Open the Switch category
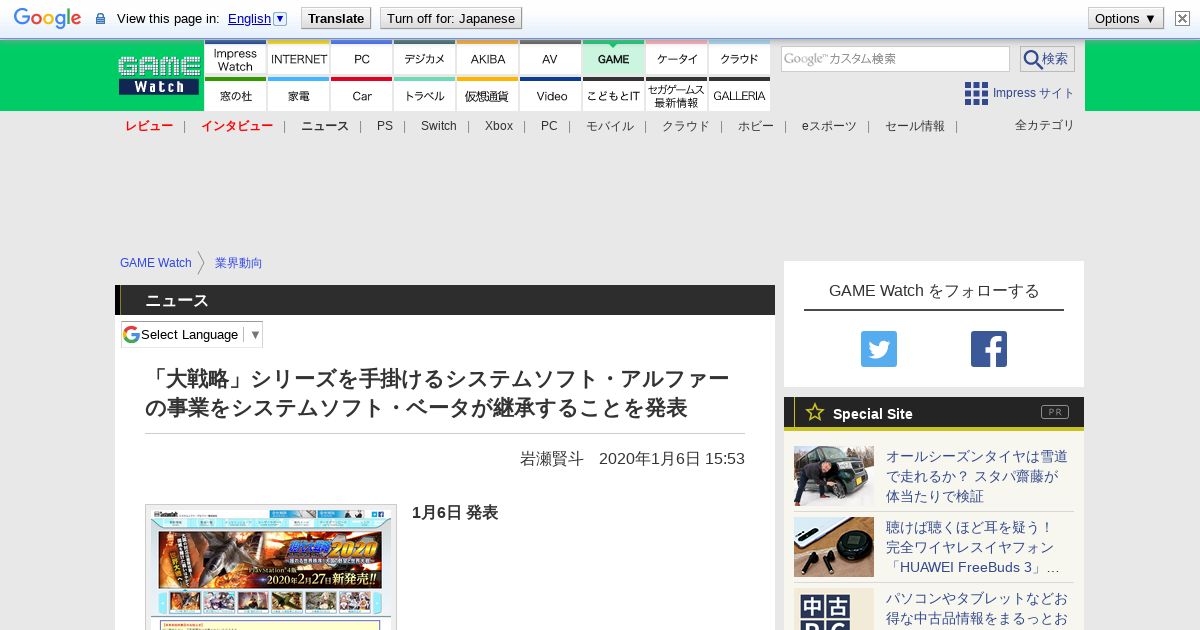 pos(439,126)
